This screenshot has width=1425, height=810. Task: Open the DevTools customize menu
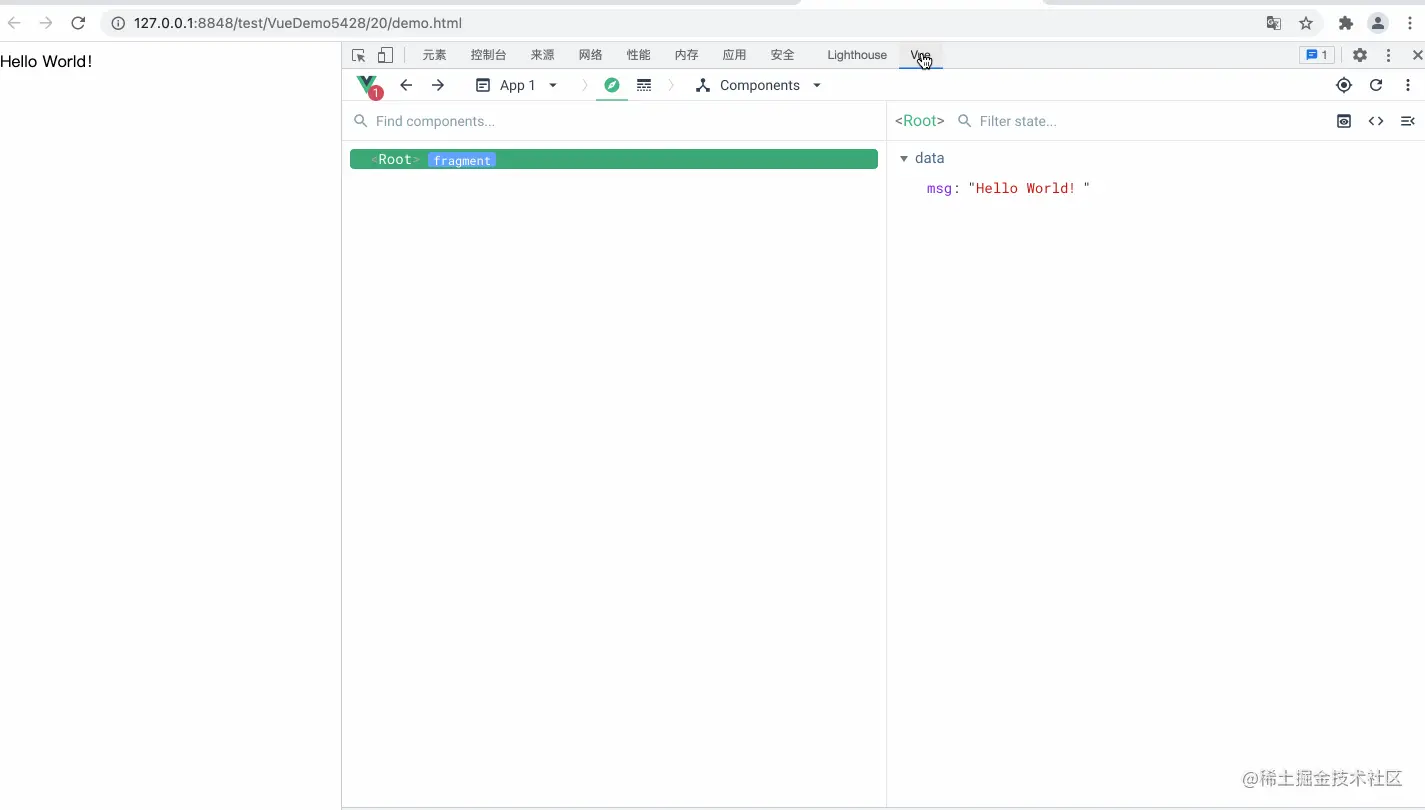[x=1388, y=56]
